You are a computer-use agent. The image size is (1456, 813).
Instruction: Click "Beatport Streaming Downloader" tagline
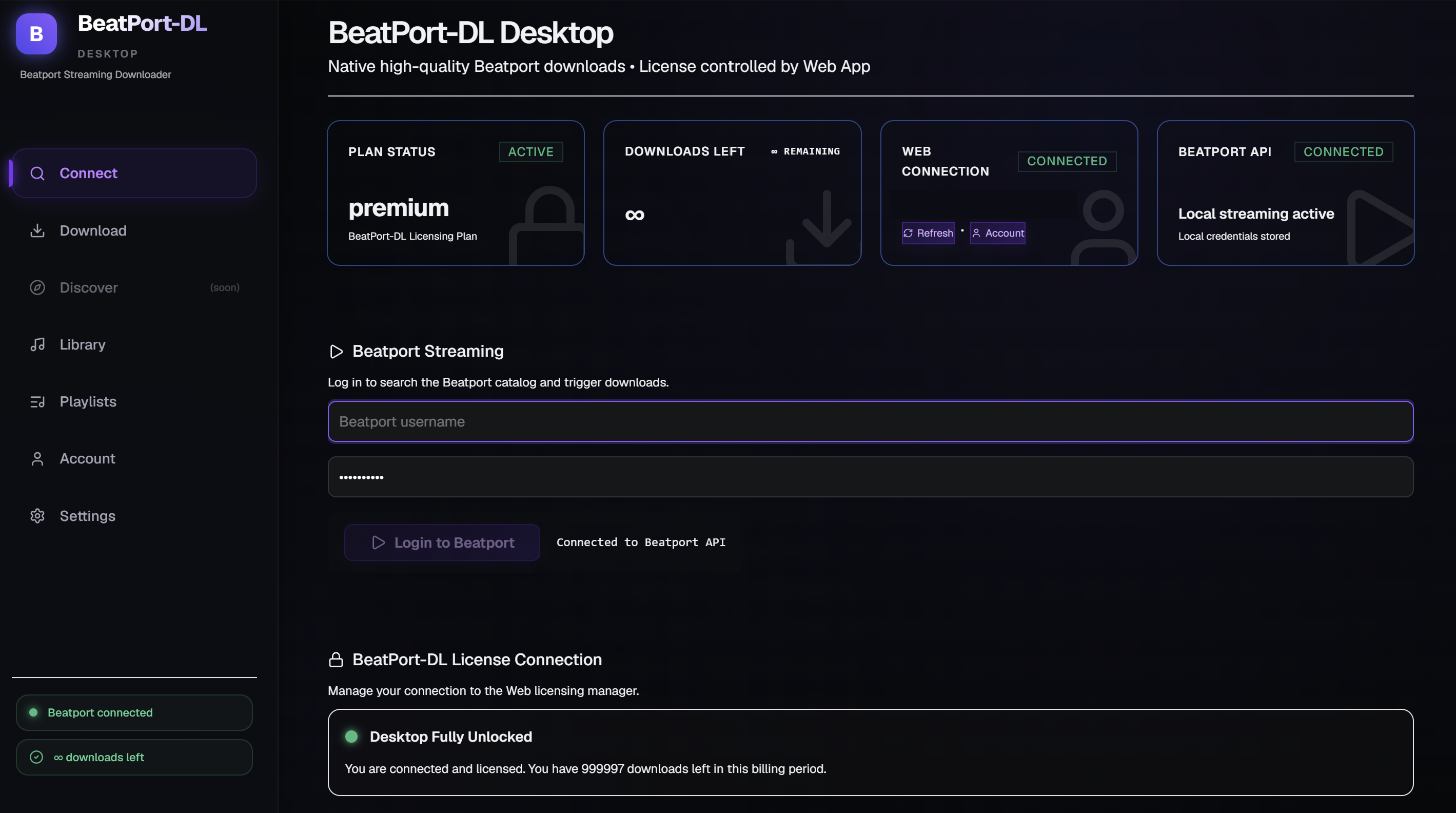[x=95, y=74]
